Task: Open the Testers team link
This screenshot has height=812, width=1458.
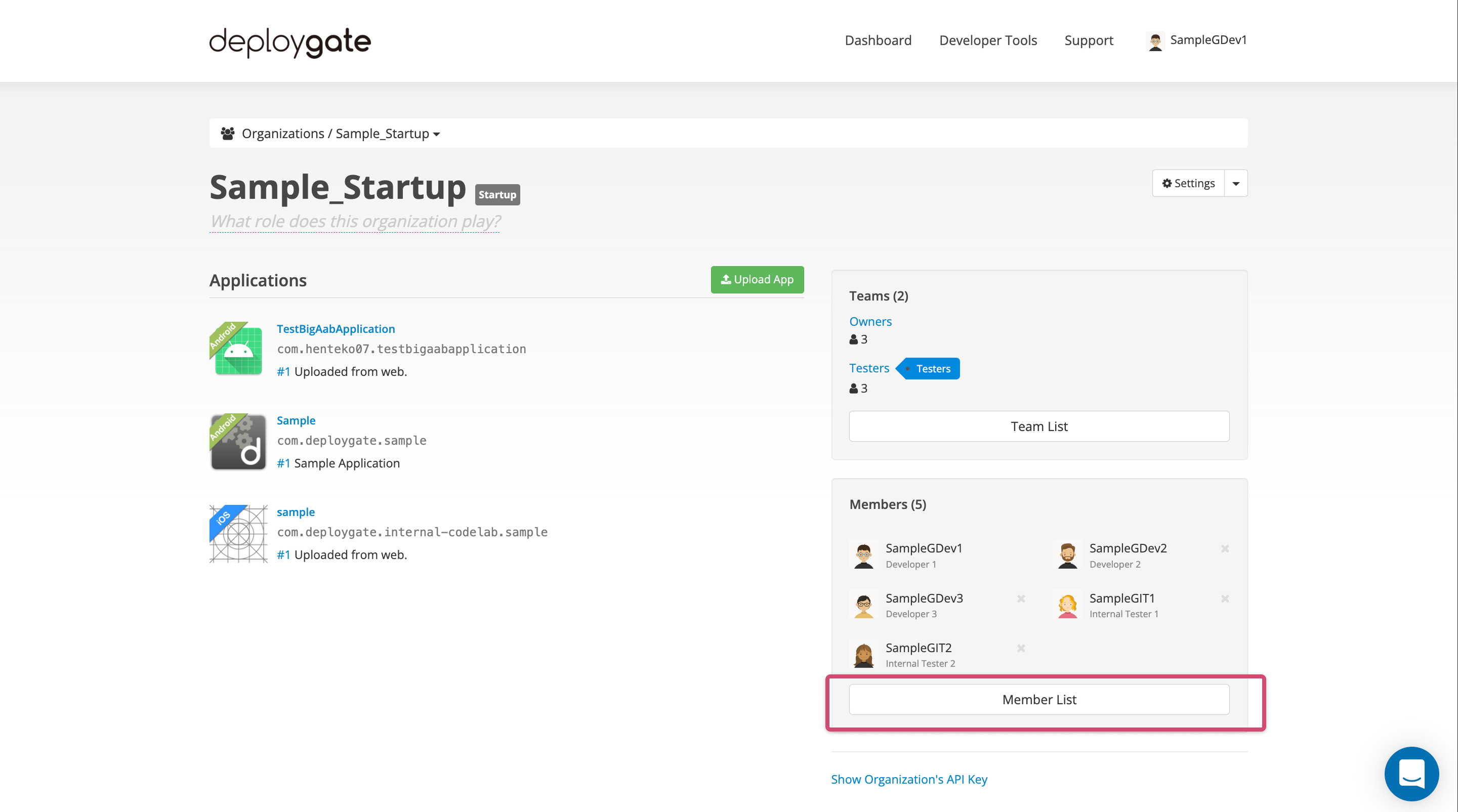Action: 869,368
